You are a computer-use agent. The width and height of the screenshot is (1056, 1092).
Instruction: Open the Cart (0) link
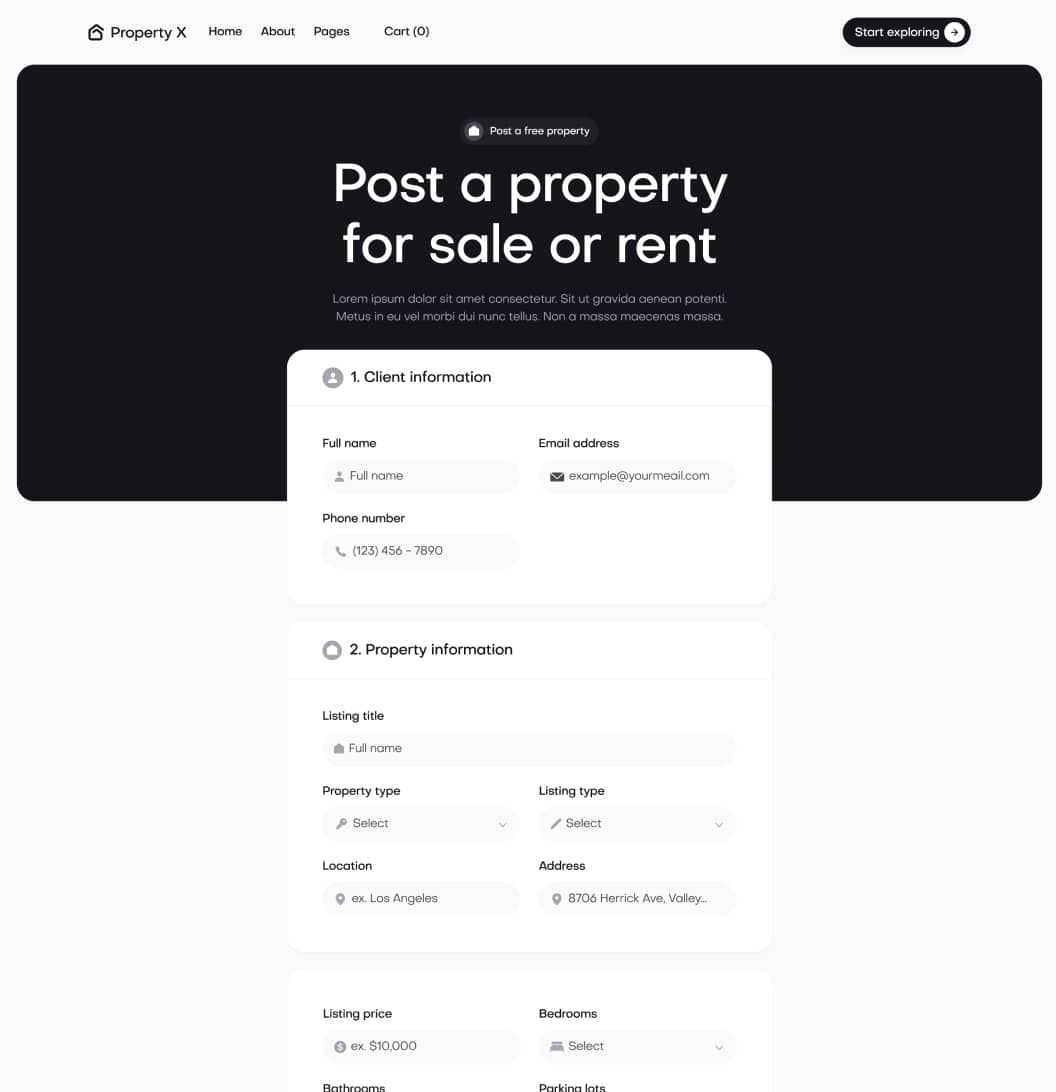pyautogui.click(x=406, y=31)
